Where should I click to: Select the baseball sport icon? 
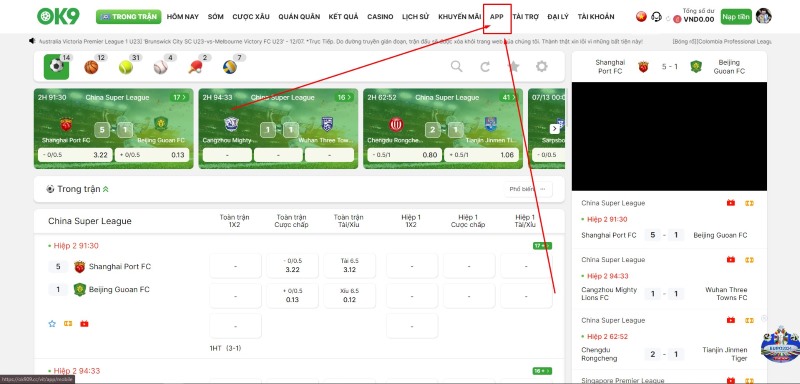[160, 67]
